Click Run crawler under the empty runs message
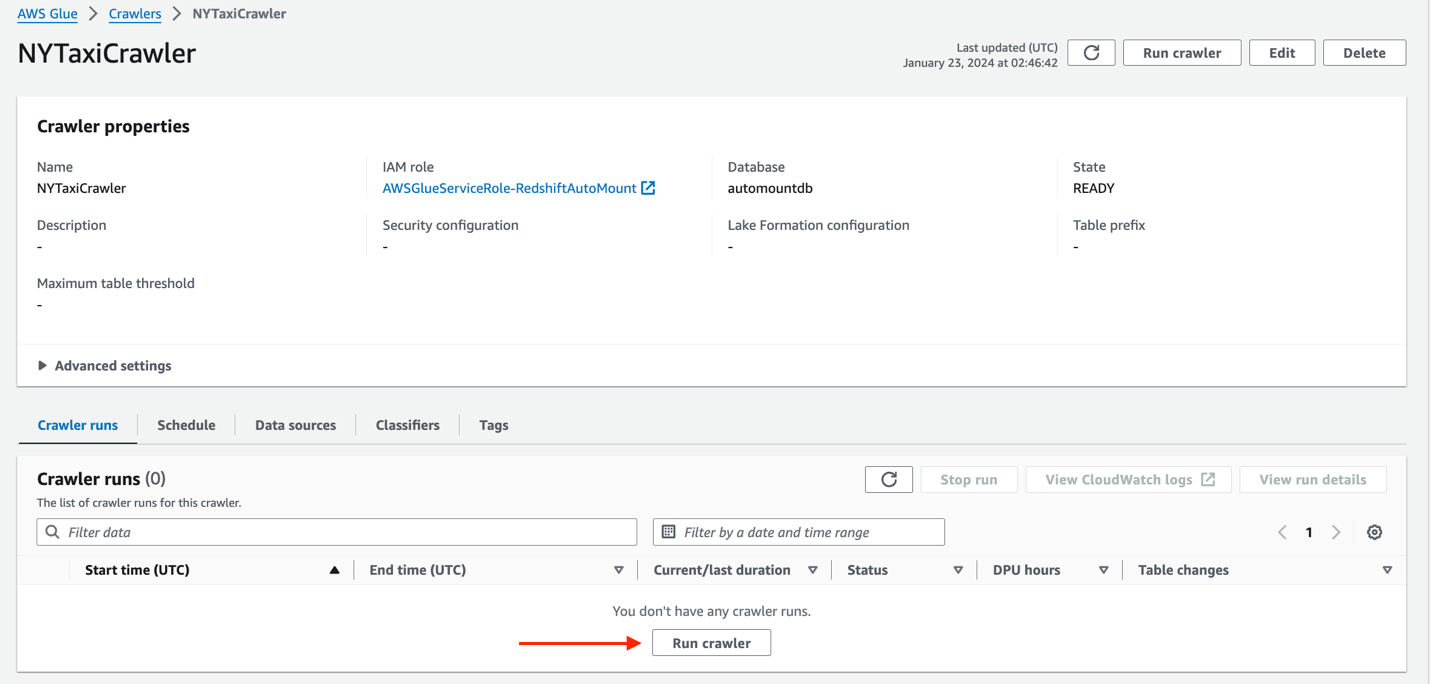The image size is (1432, 684). 712,643
